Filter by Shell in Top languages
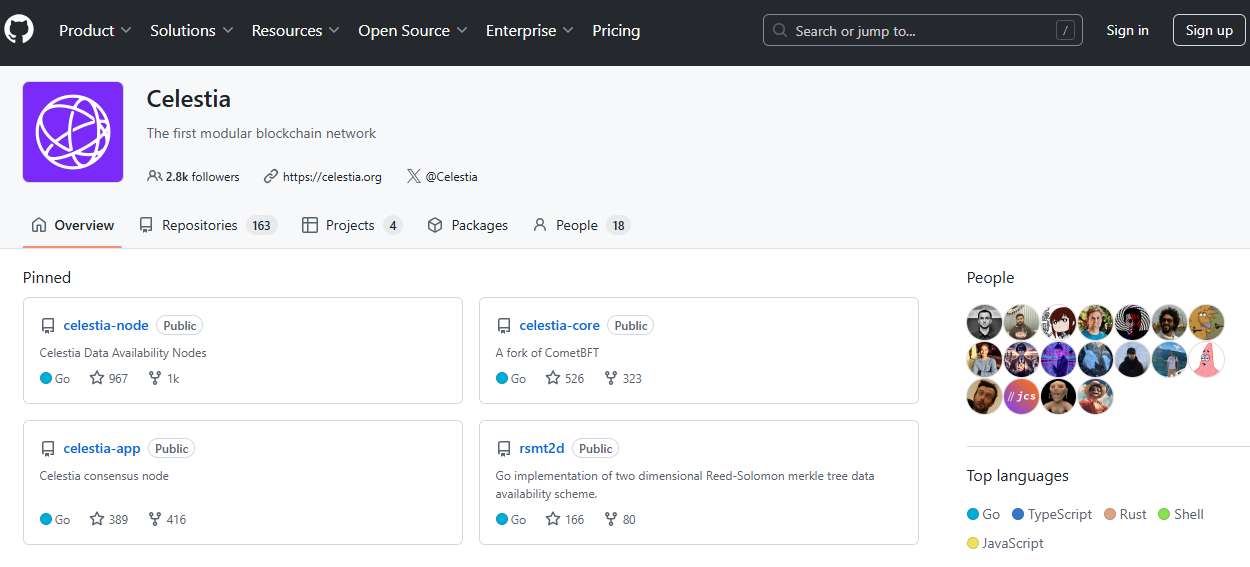 (1181, 514)
